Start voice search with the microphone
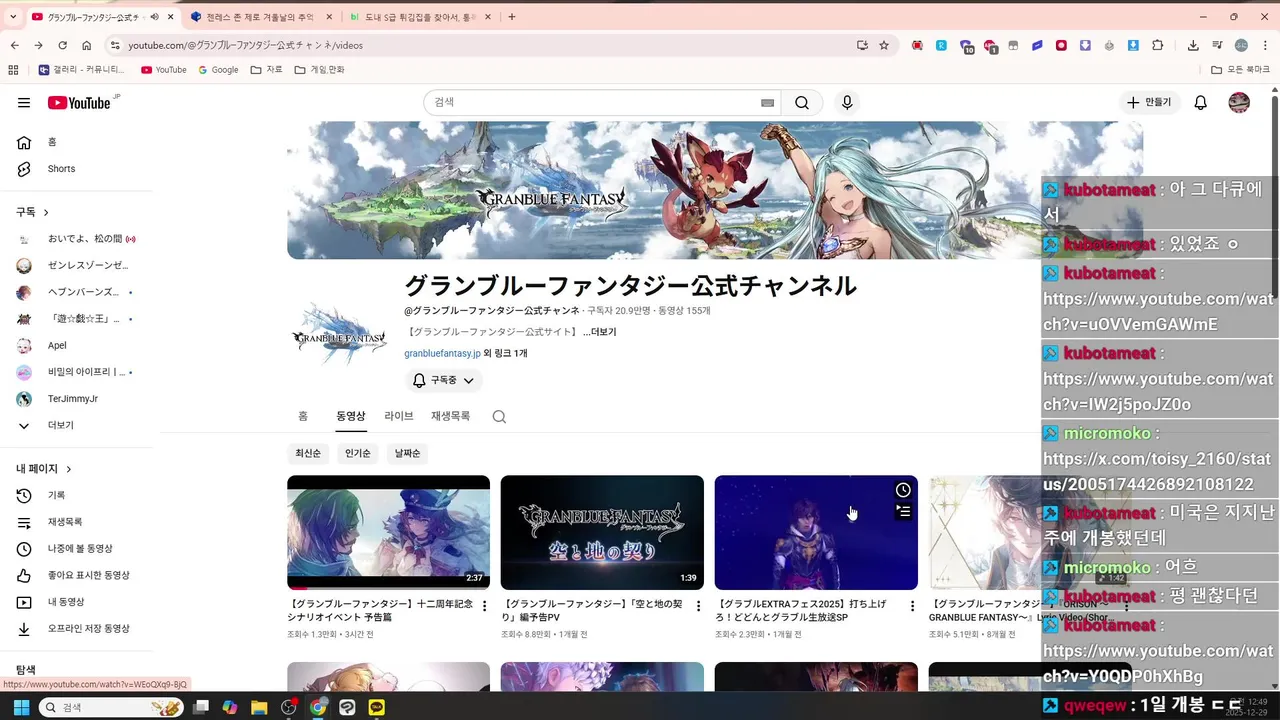 pos(847,102)
